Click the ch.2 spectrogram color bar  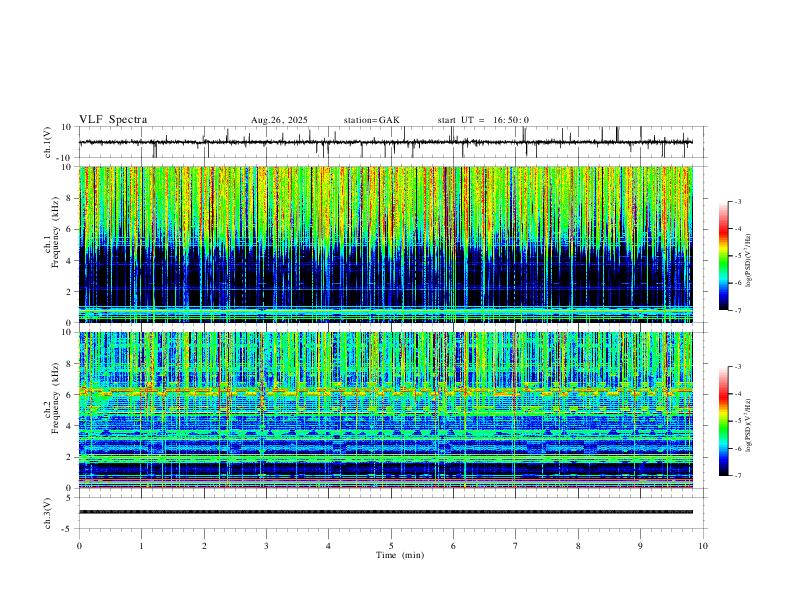pos(723,421)
